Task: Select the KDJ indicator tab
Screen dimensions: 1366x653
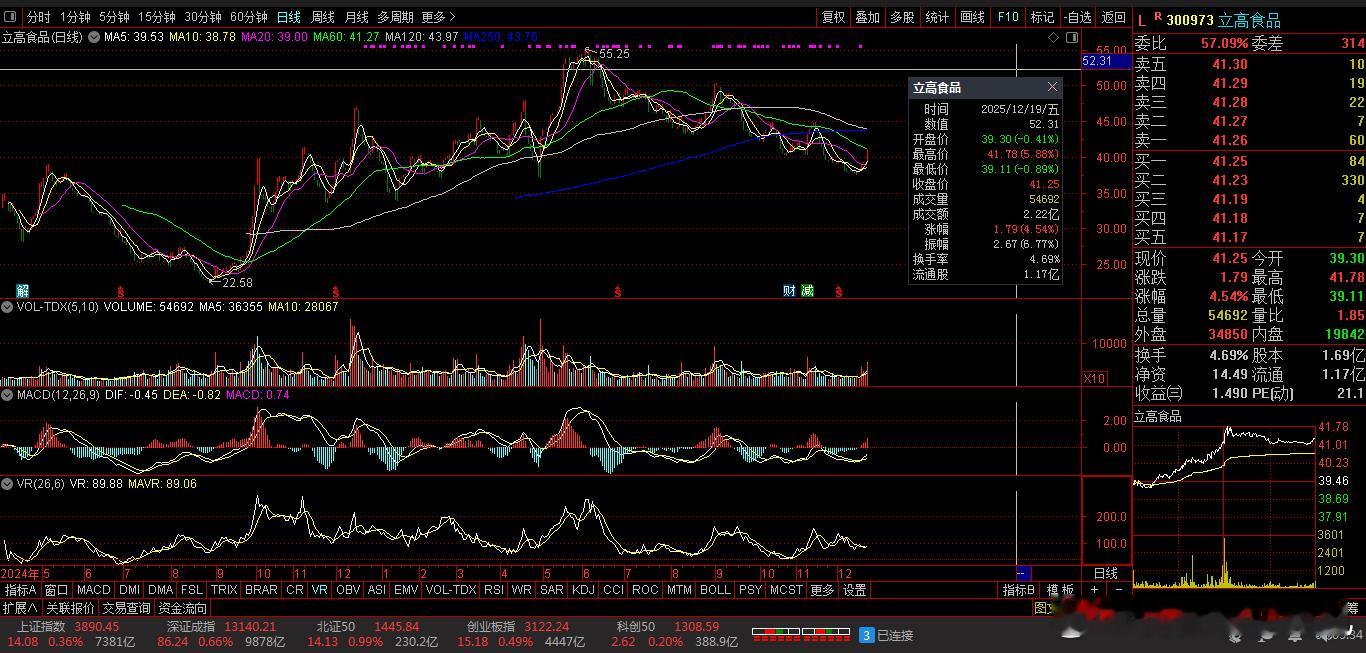Action: pyautogui.click(x=583, y=590)
